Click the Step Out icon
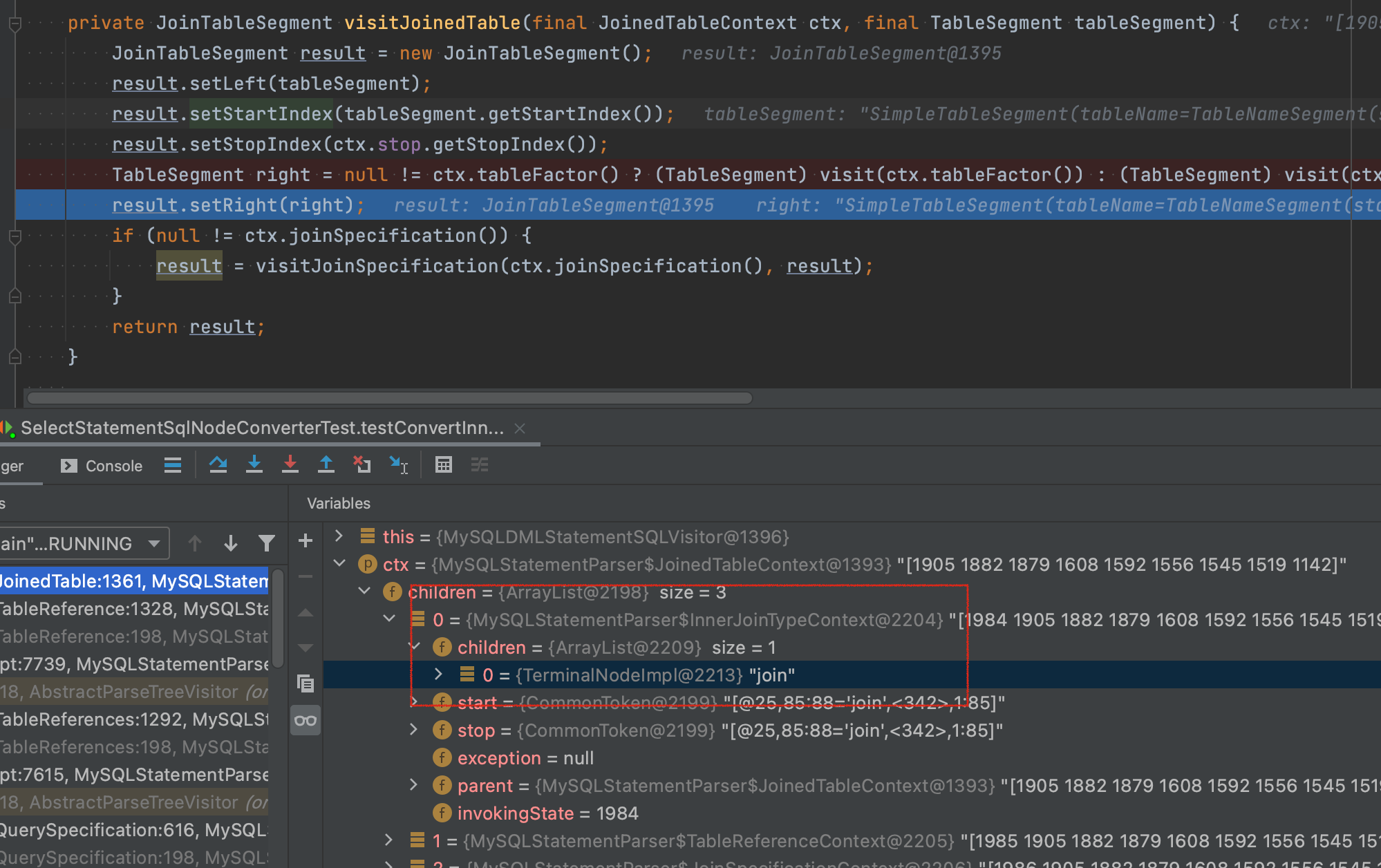This screenshot has width=1381, height=868. (326, 464)
